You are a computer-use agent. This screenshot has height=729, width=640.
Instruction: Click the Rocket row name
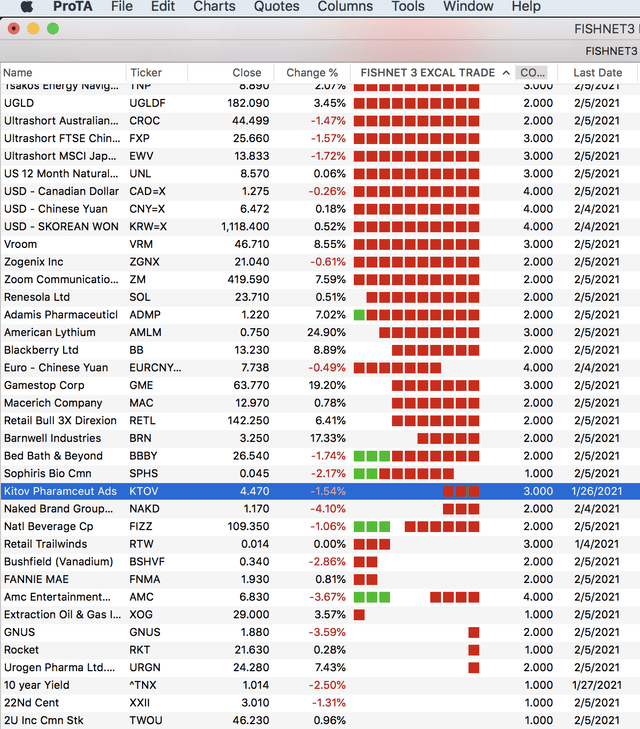click(21, 650)
